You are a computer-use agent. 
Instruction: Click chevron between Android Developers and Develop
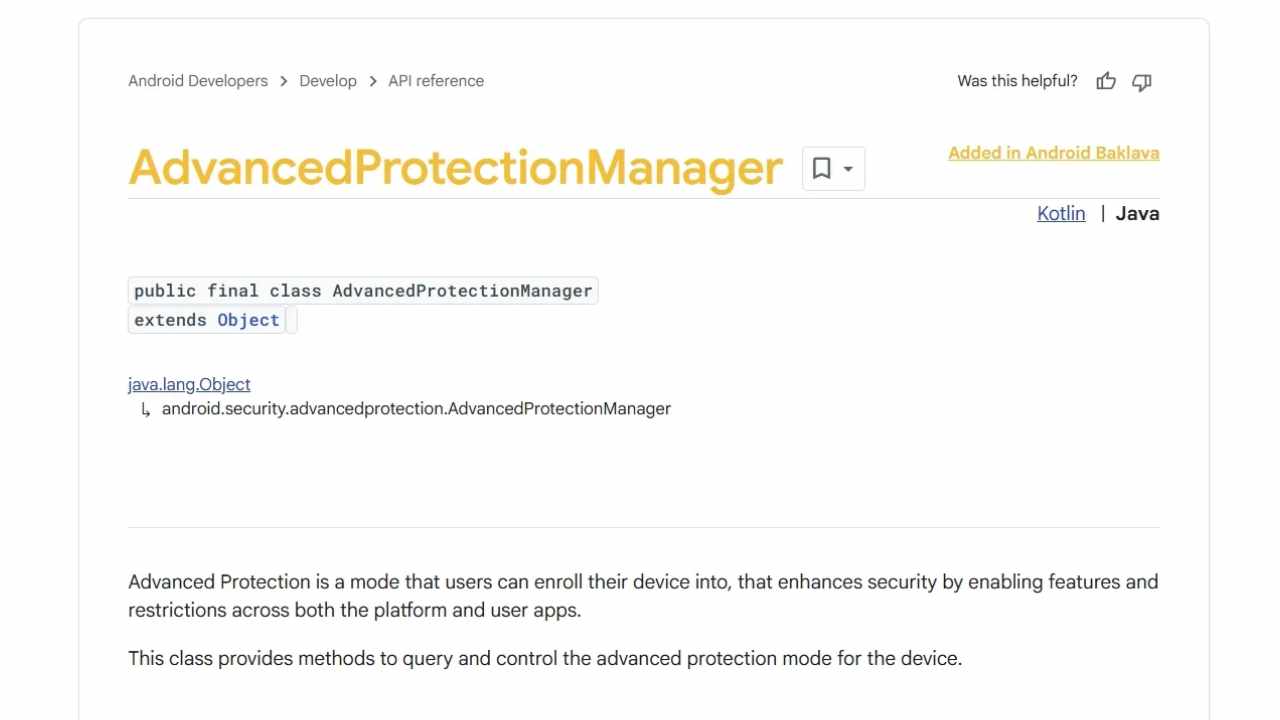tap(284, 81)
